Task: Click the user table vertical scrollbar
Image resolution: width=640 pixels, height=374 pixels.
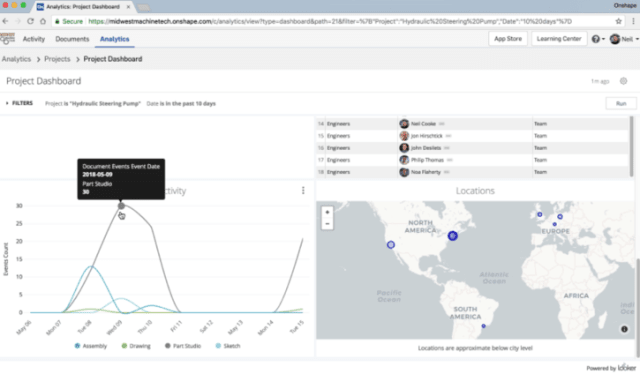Action: tap(631, 147)
